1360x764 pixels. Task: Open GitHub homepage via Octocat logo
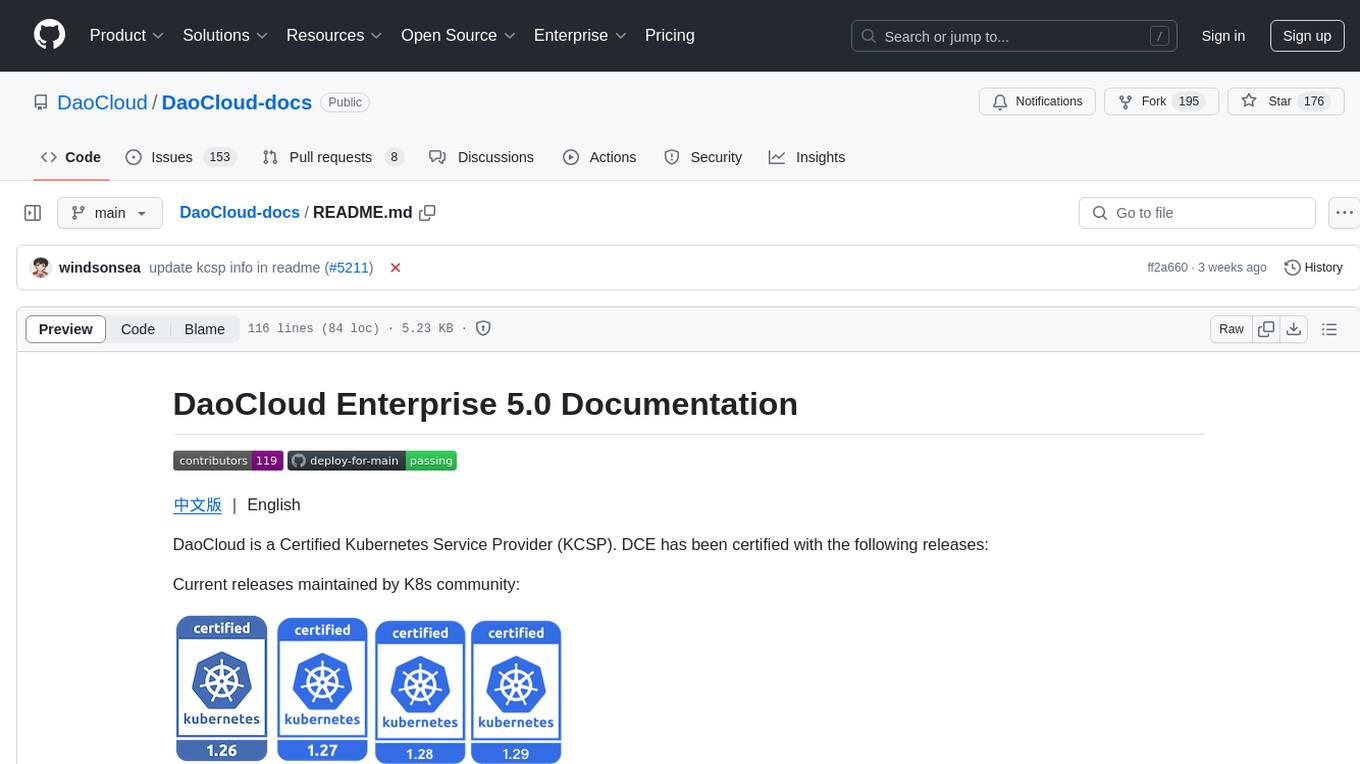[50, 35]
